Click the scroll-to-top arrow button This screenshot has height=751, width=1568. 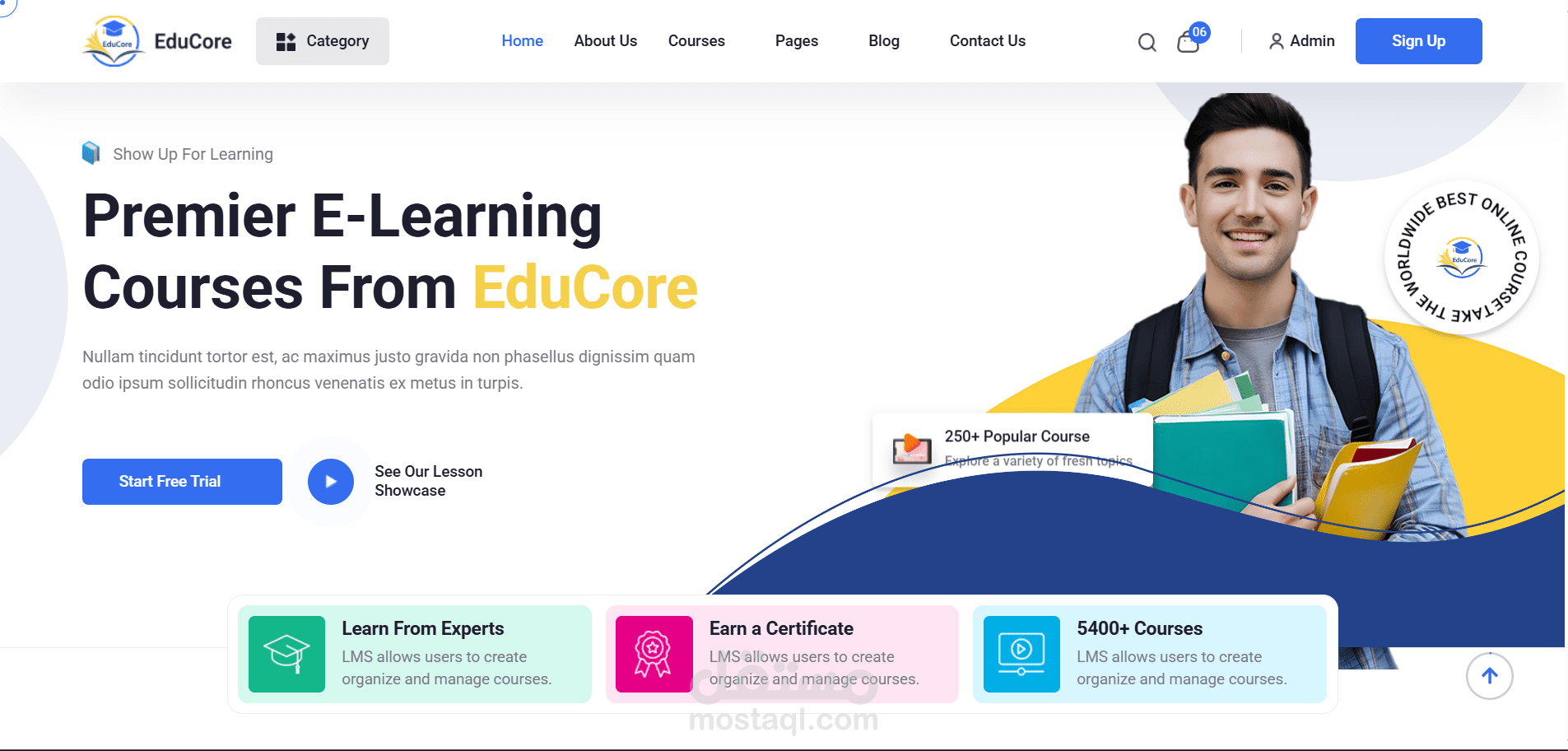click(x=1489, y=676)
